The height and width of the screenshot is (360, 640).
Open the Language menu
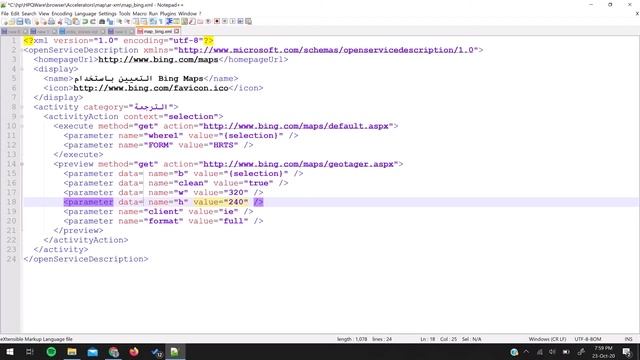point(85,13)
